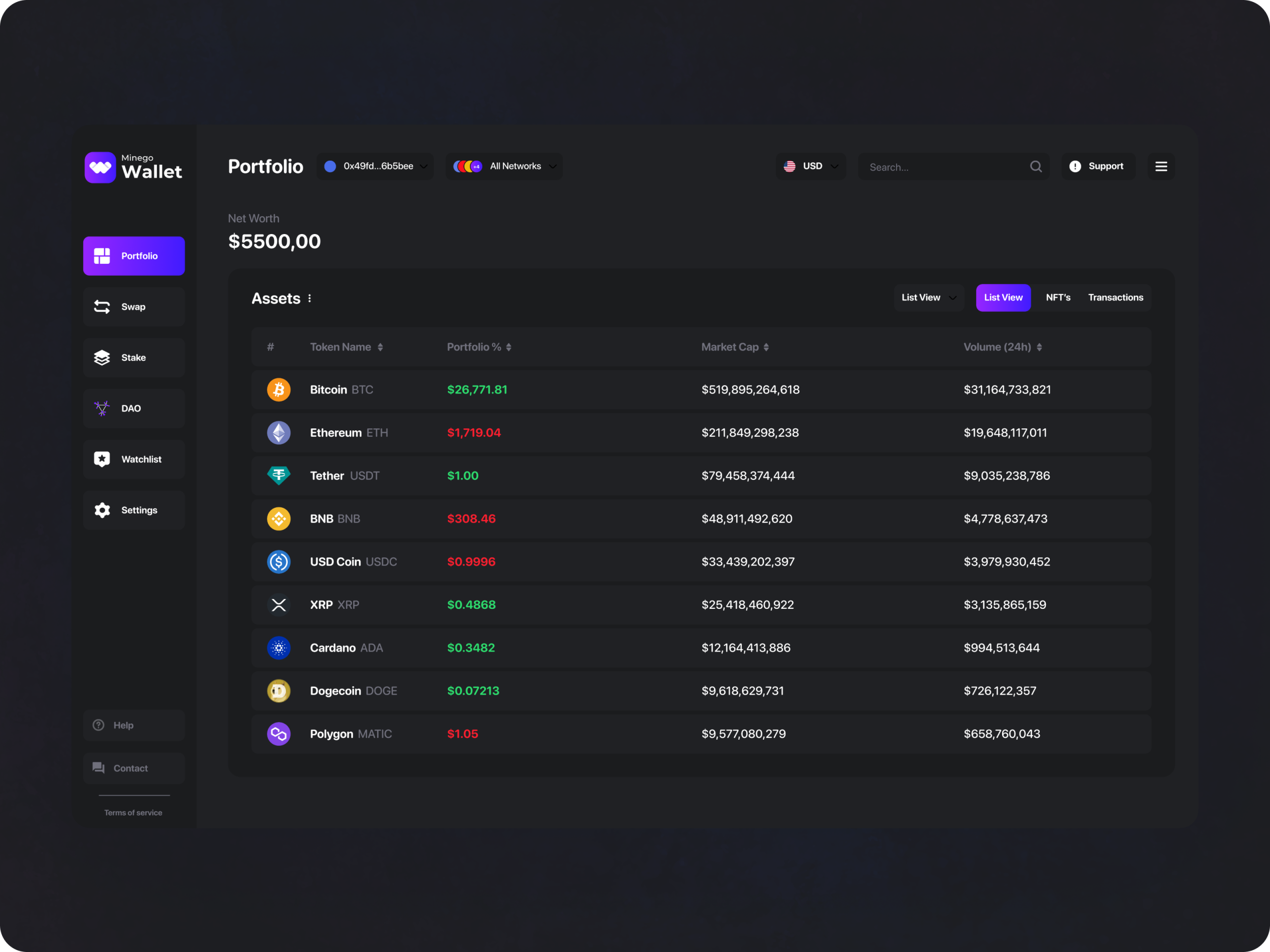The height and width of the screenshot is (952, 1270).
Task: Click the XRP coin icon
Action: click(278, 605)
